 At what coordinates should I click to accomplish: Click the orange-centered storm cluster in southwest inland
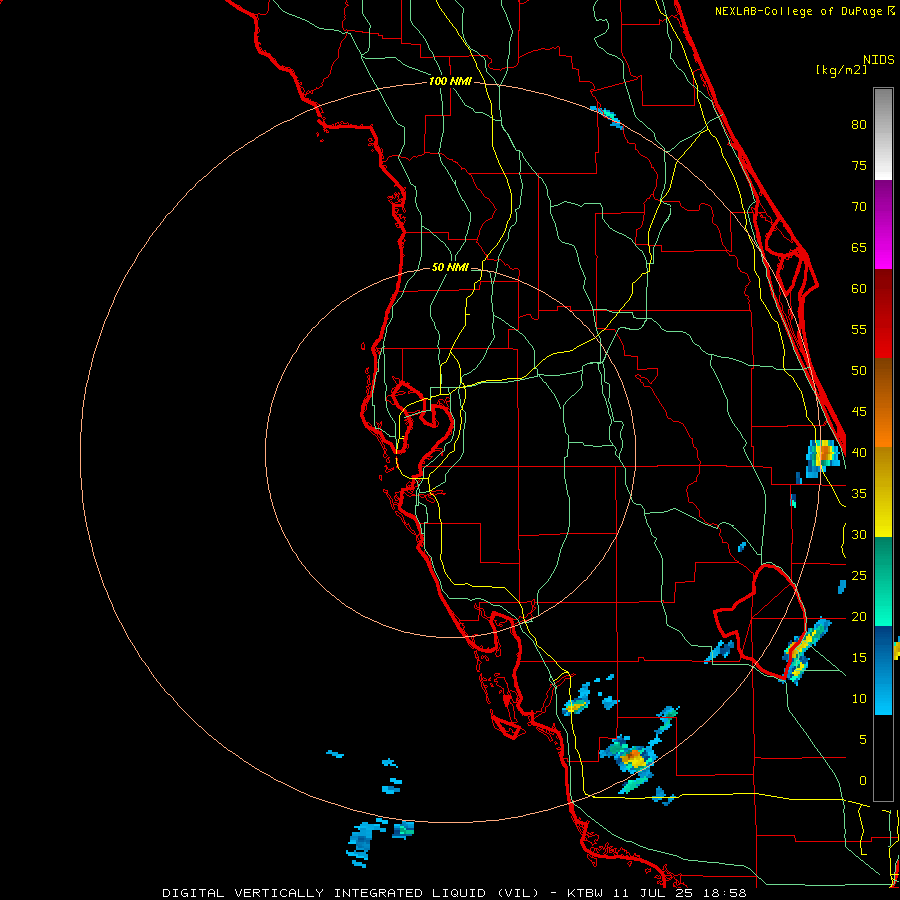pos(633,759)
